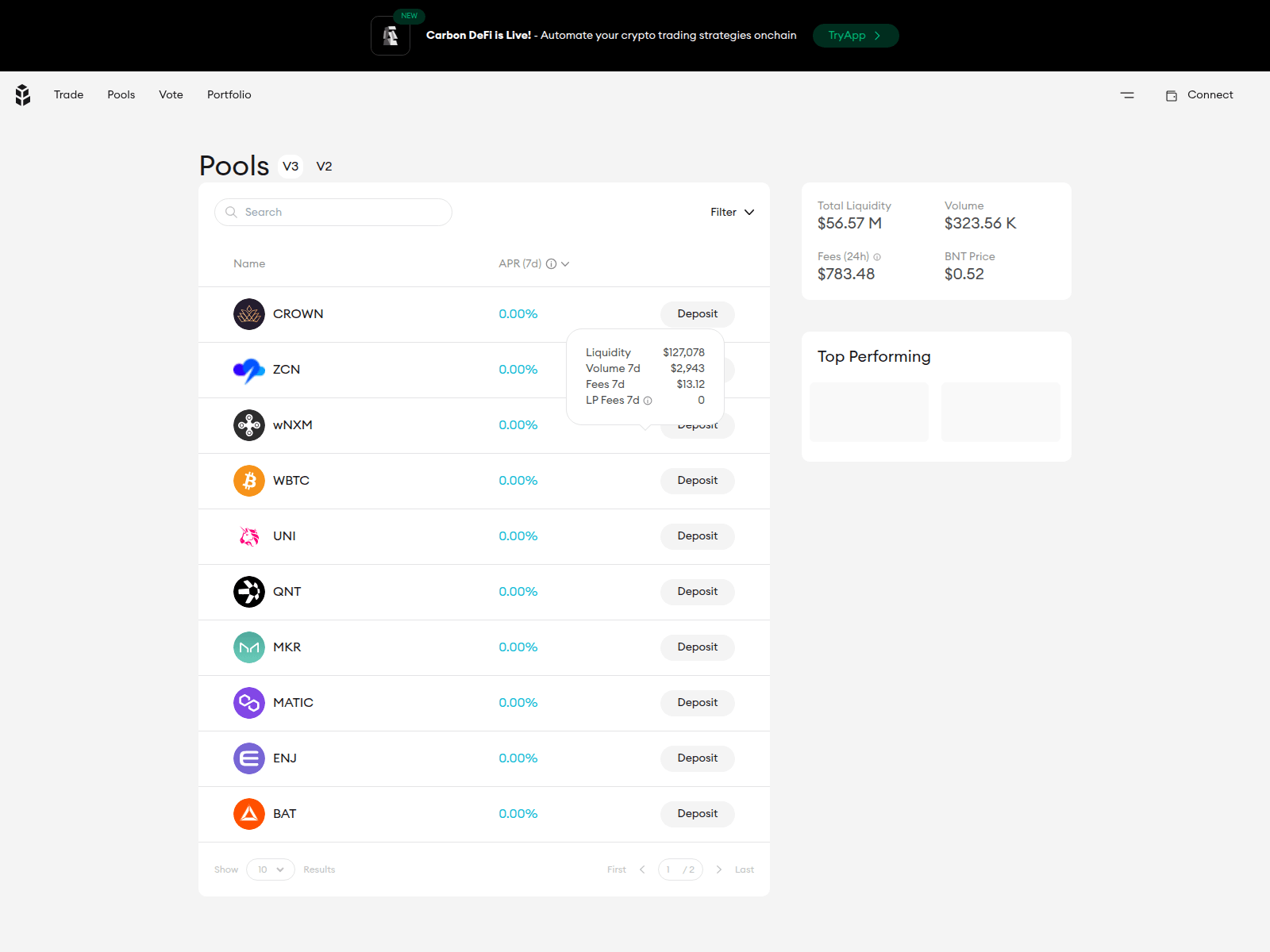Select the MKR Maker icon
Viewport: 1270px width, 952px height.
point(248,647)
